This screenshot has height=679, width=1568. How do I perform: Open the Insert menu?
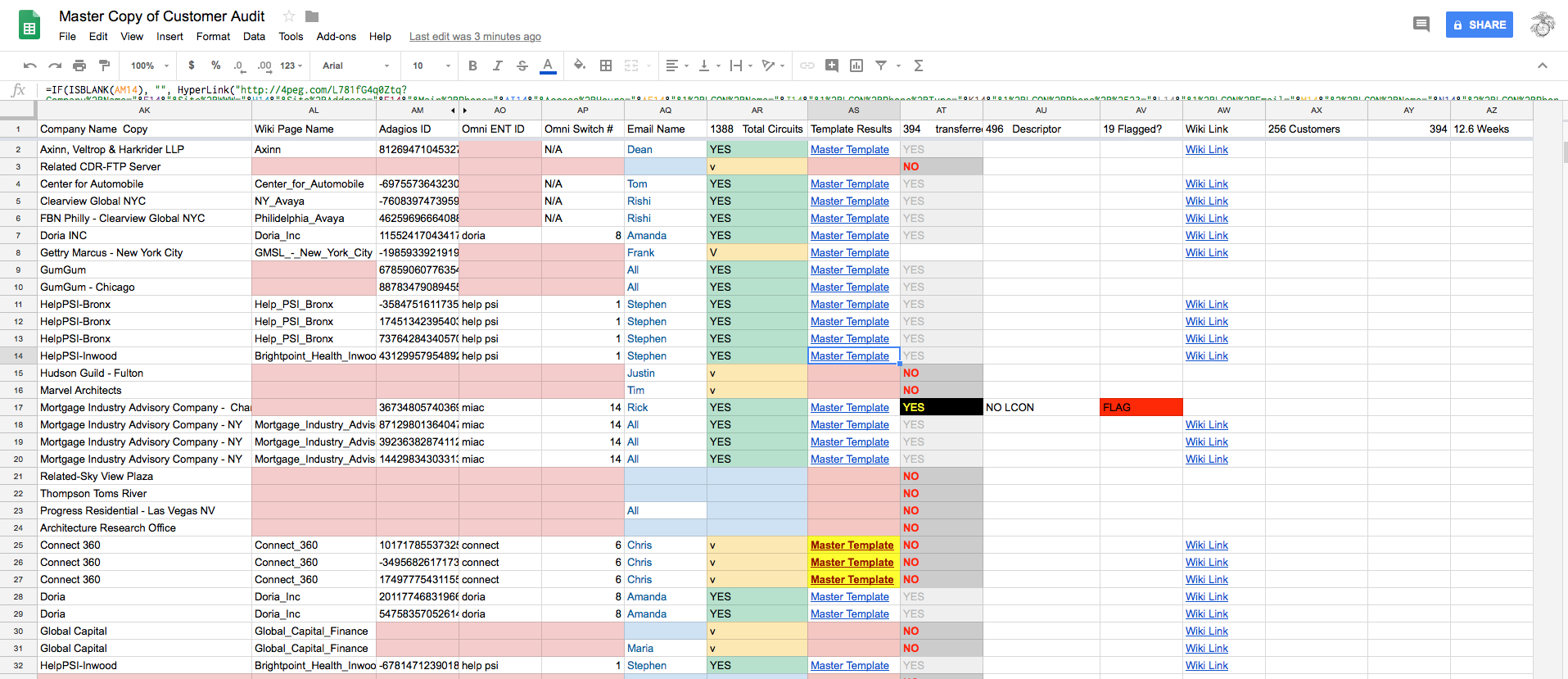click(169, 36)
